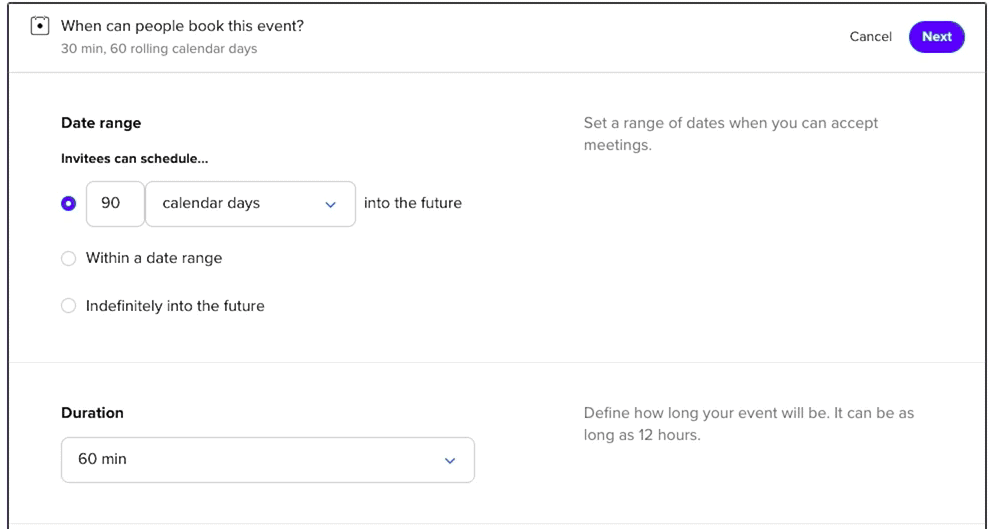Choose 'Indefinitely into the future' radio option

click(68, 306)
